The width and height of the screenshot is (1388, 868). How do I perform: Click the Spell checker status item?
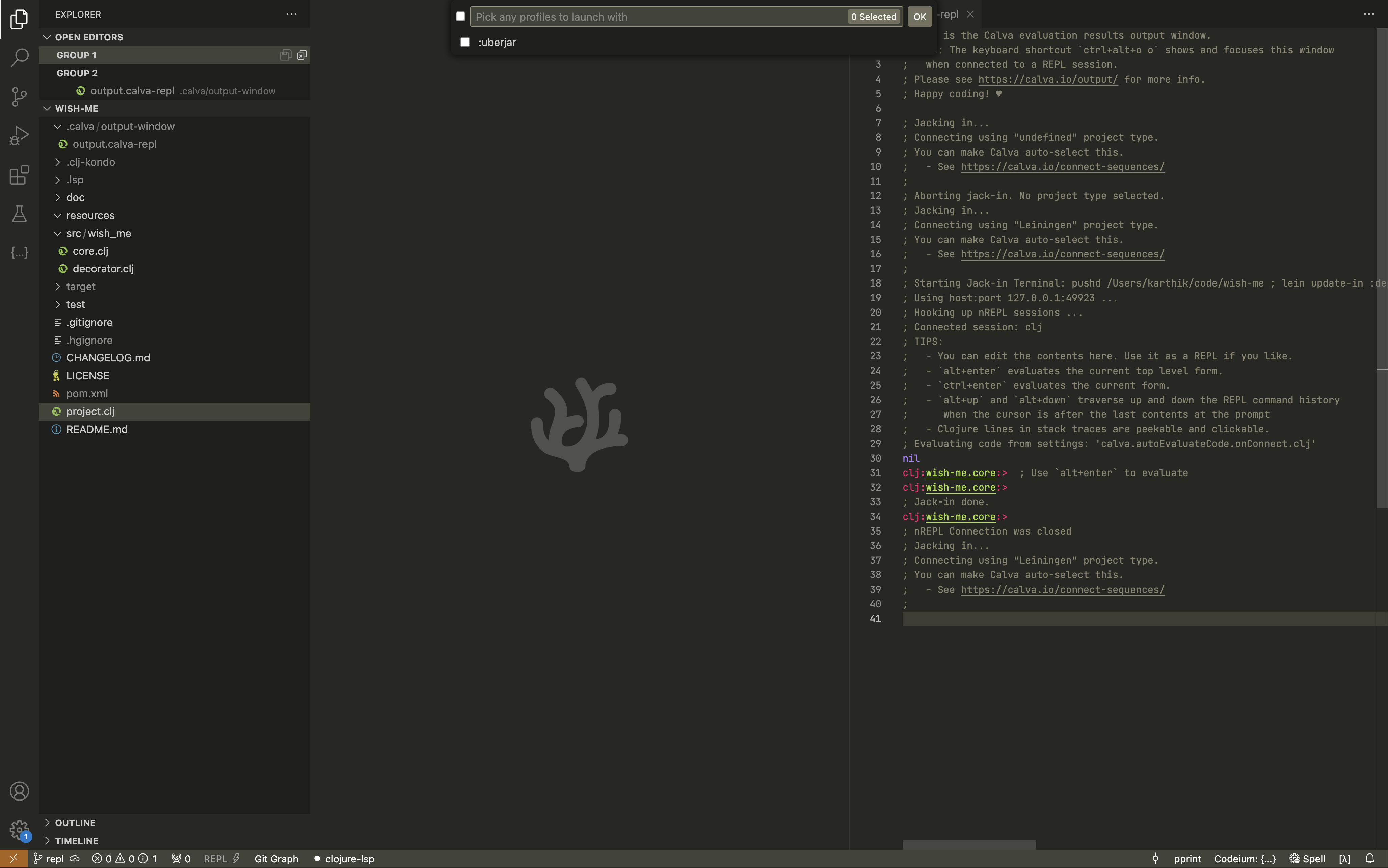click(x=1307, y=858)
